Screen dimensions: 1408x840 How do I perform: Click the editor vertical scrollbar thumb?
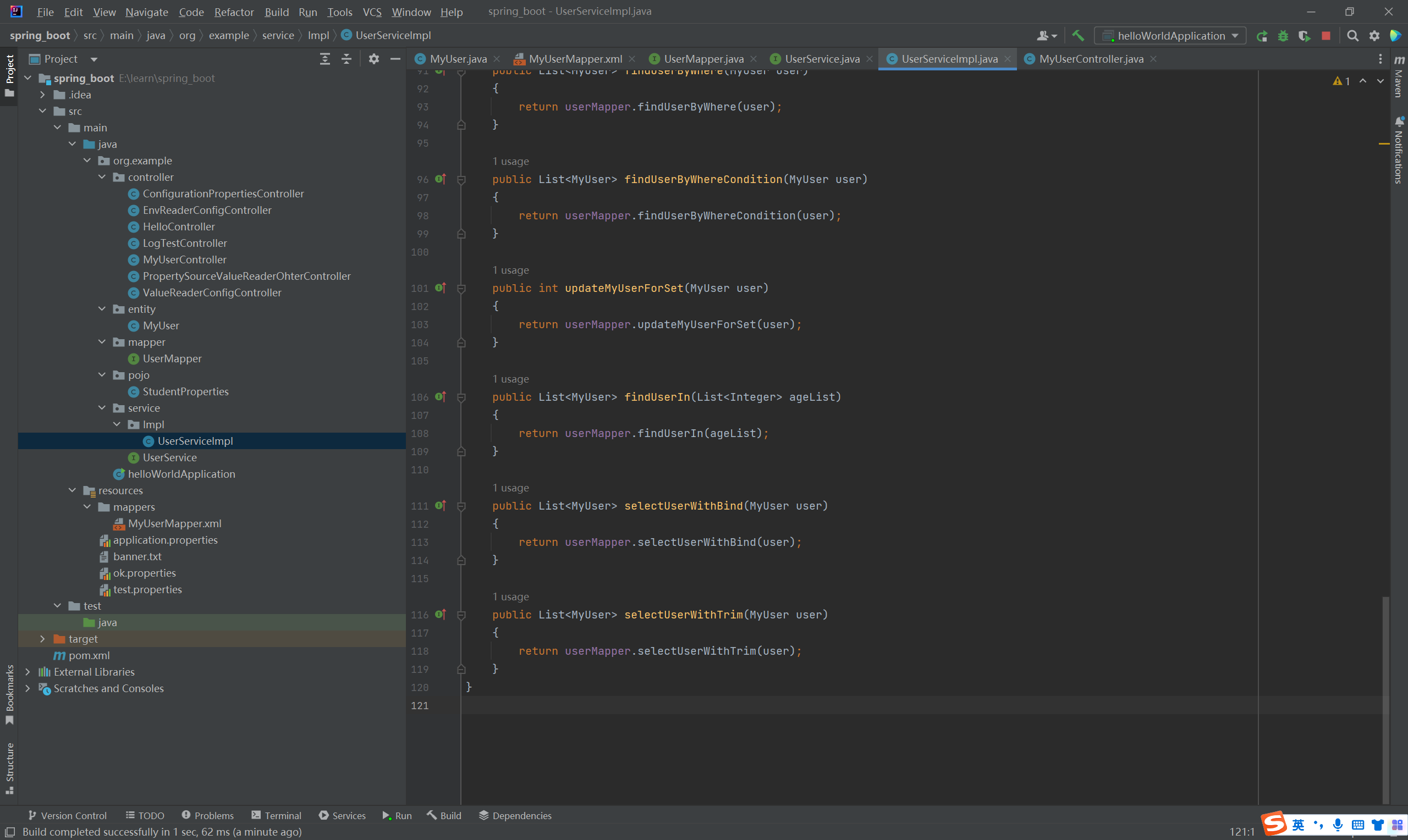click(x=1385, y=699)
